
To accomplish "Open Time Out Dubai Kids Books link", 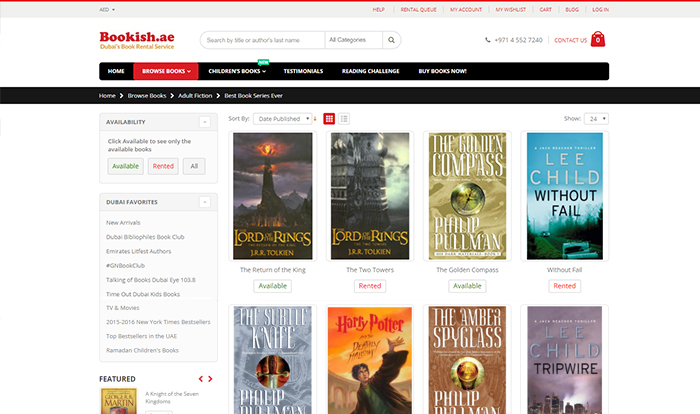I will click(x=143, y=294).
